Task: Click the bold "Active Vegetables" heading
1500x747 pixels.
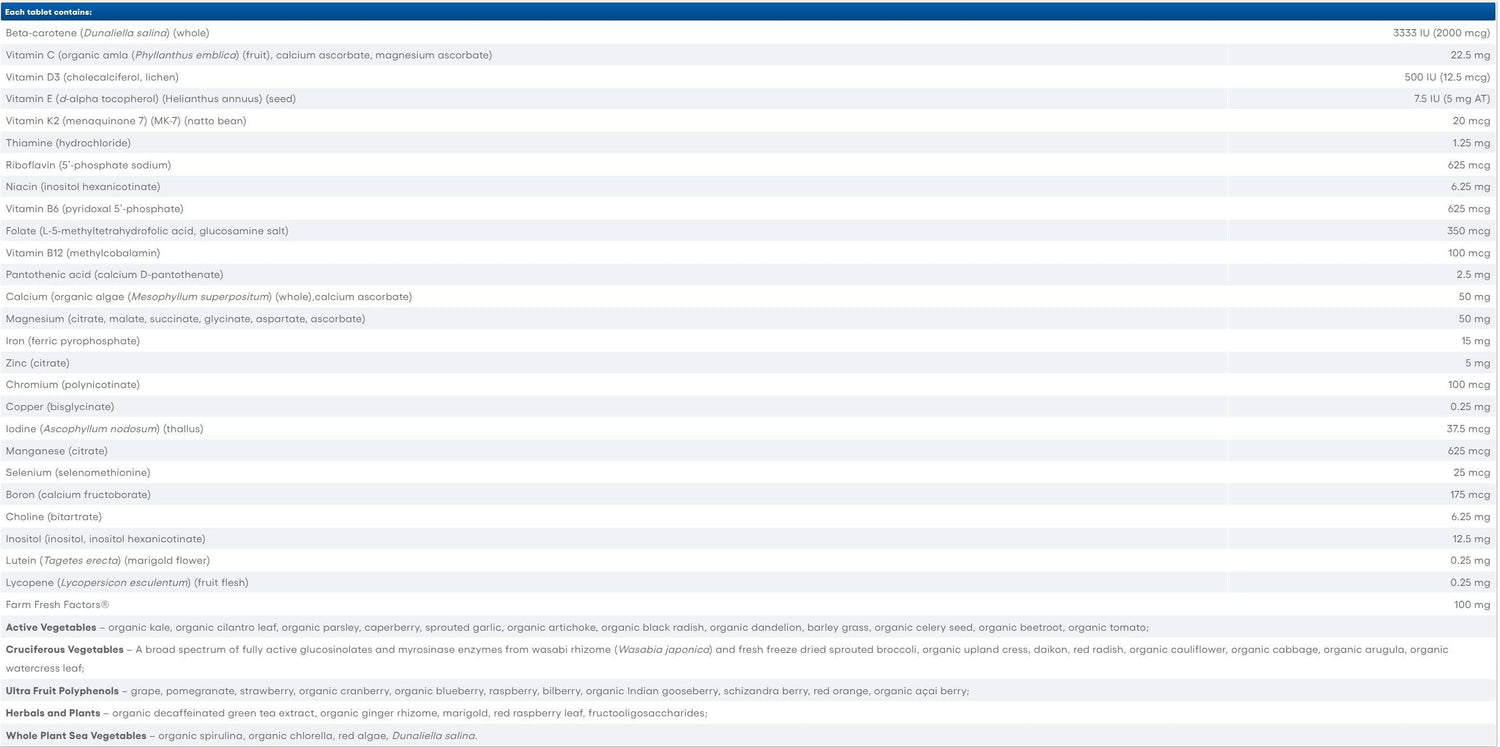Action: (50, 628)
